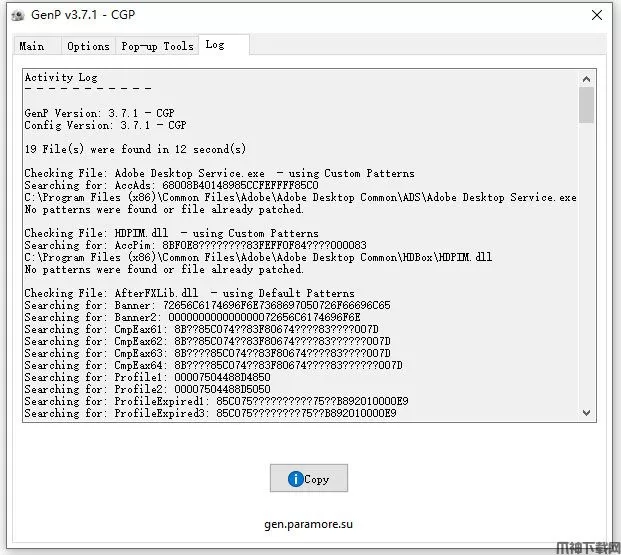Click the HDBox\HDPIM.dll path line

[258, 257]
